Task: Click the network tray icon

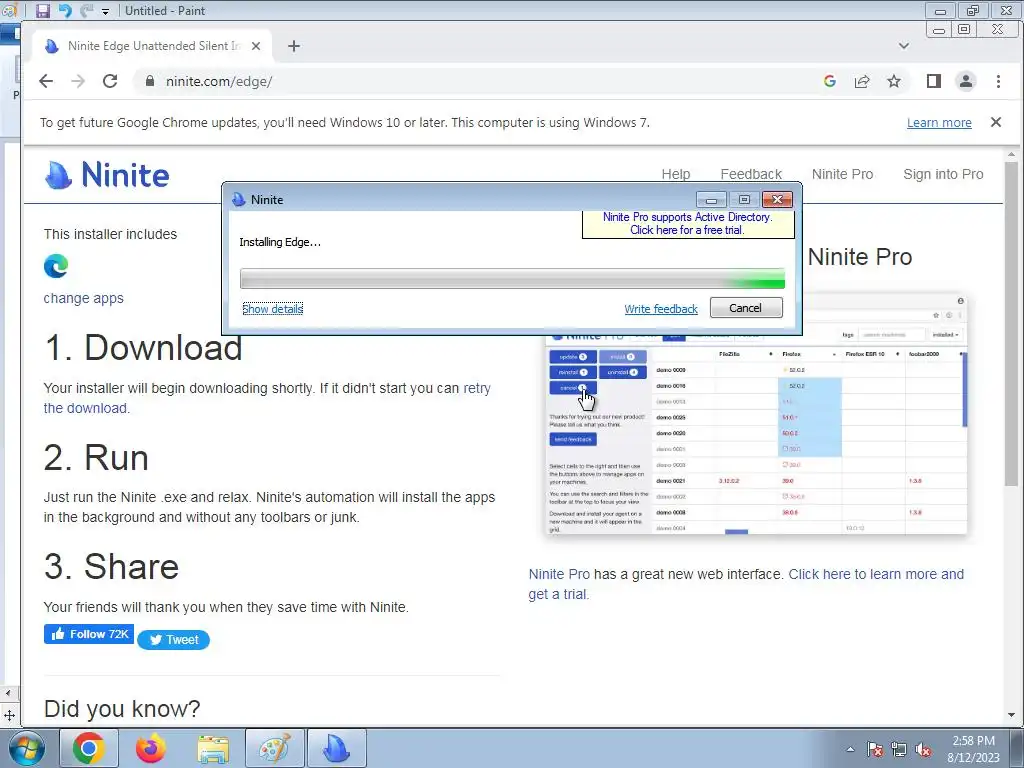Action: click(899, 749)
